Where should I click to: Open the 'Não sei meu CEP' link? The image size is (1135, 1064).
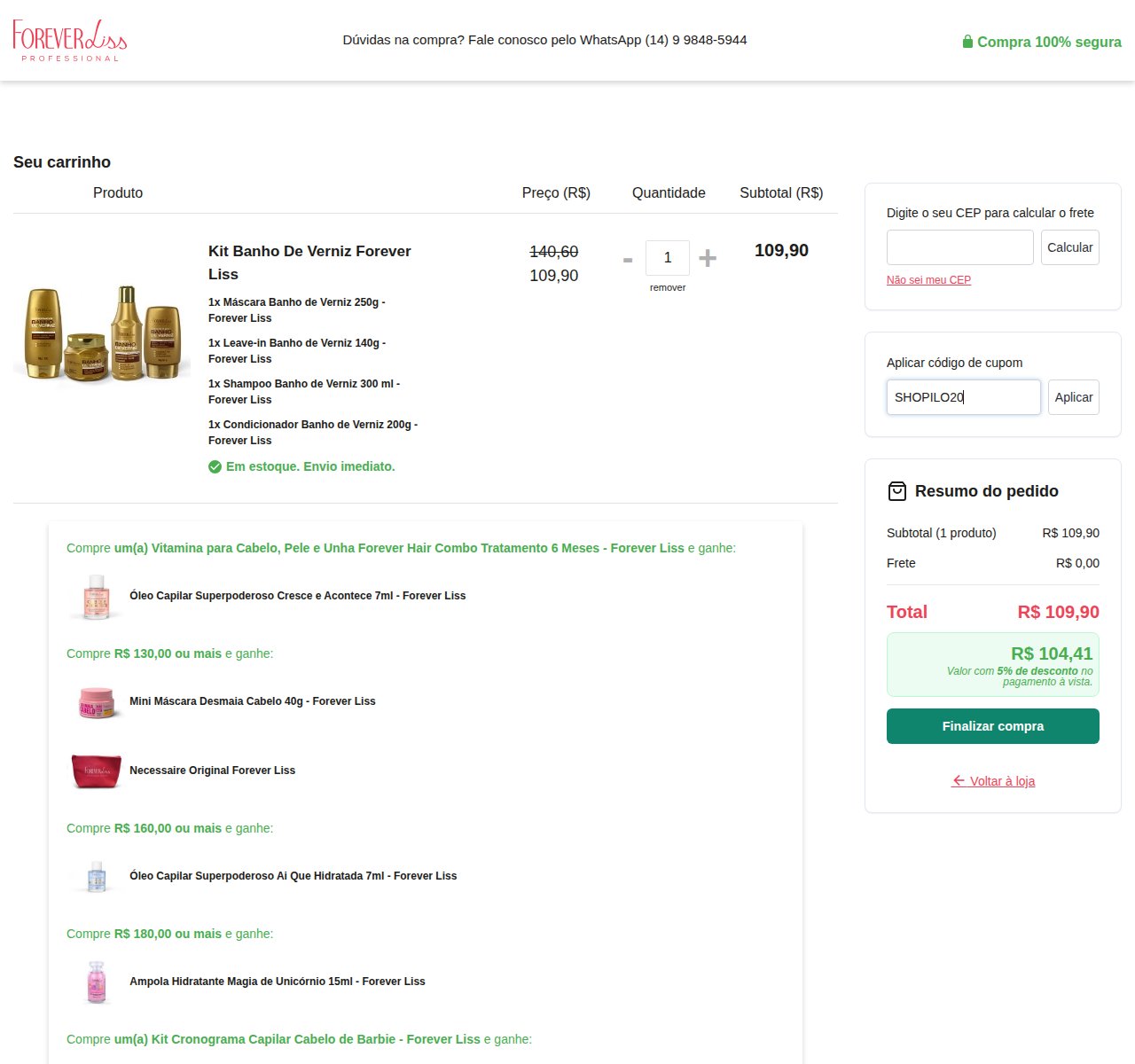coord(928,280)
